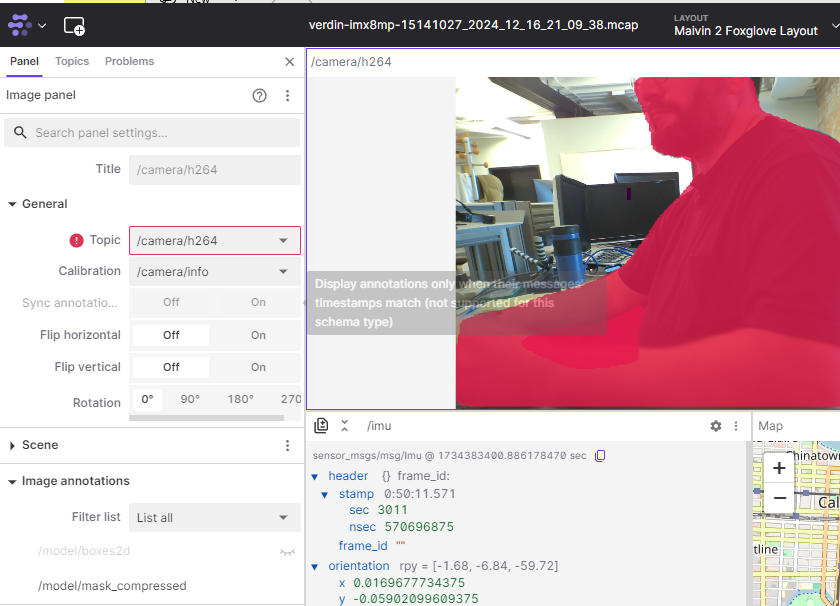Open the Calibration dropdown
Screen dimensions: 840x606
[x=214, y=272]
